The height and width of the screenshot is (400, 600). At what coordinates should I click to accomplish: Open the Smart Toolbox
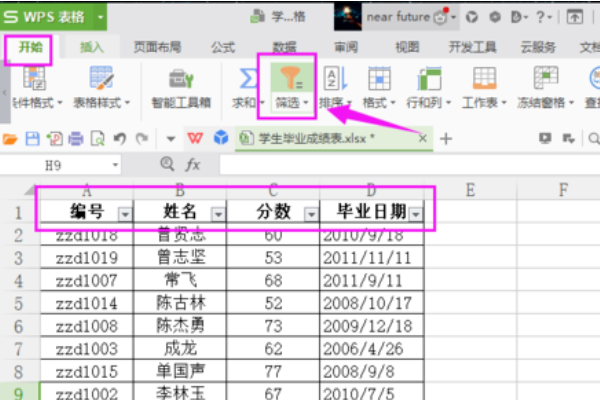pos(181,79)
